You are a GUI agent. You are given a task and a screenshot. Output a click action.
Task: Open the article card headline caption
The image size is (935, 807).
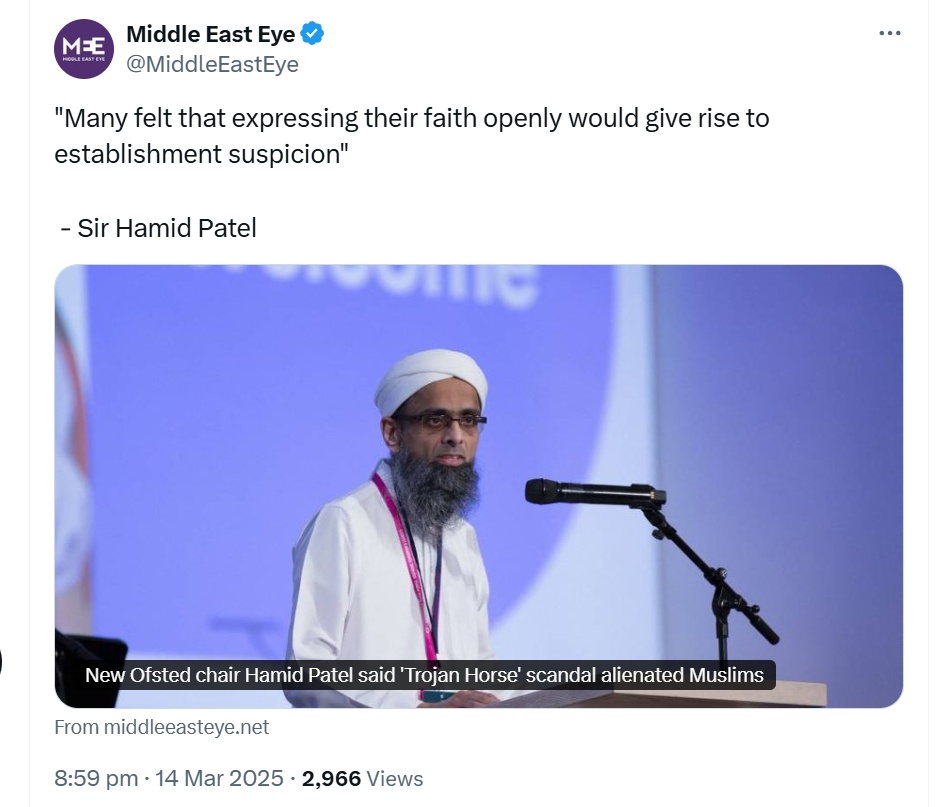tap(424, 675)
